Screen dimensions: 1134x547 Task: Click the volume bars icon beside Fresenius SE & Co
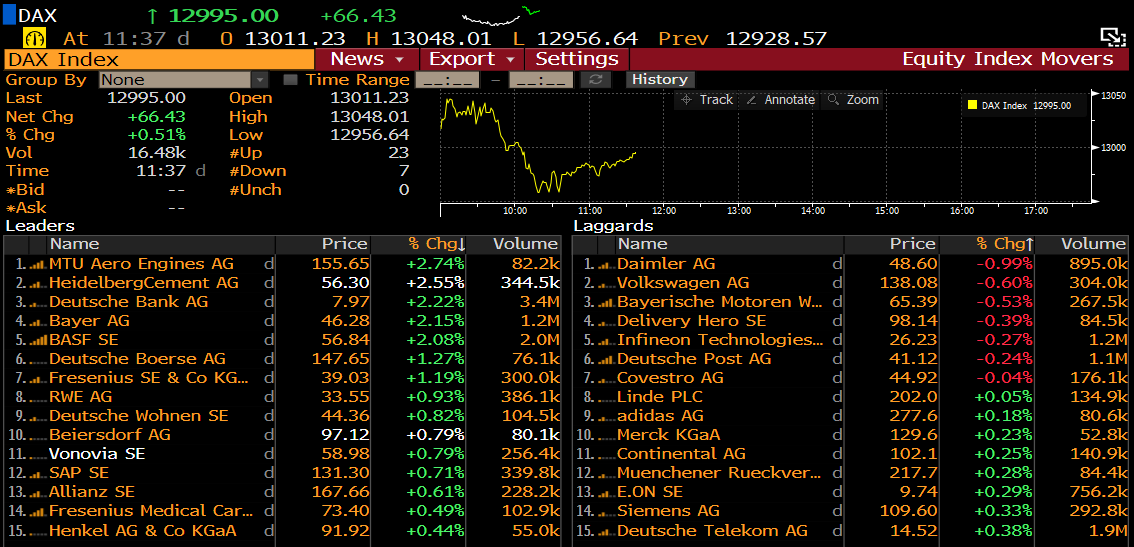point(37,378)
